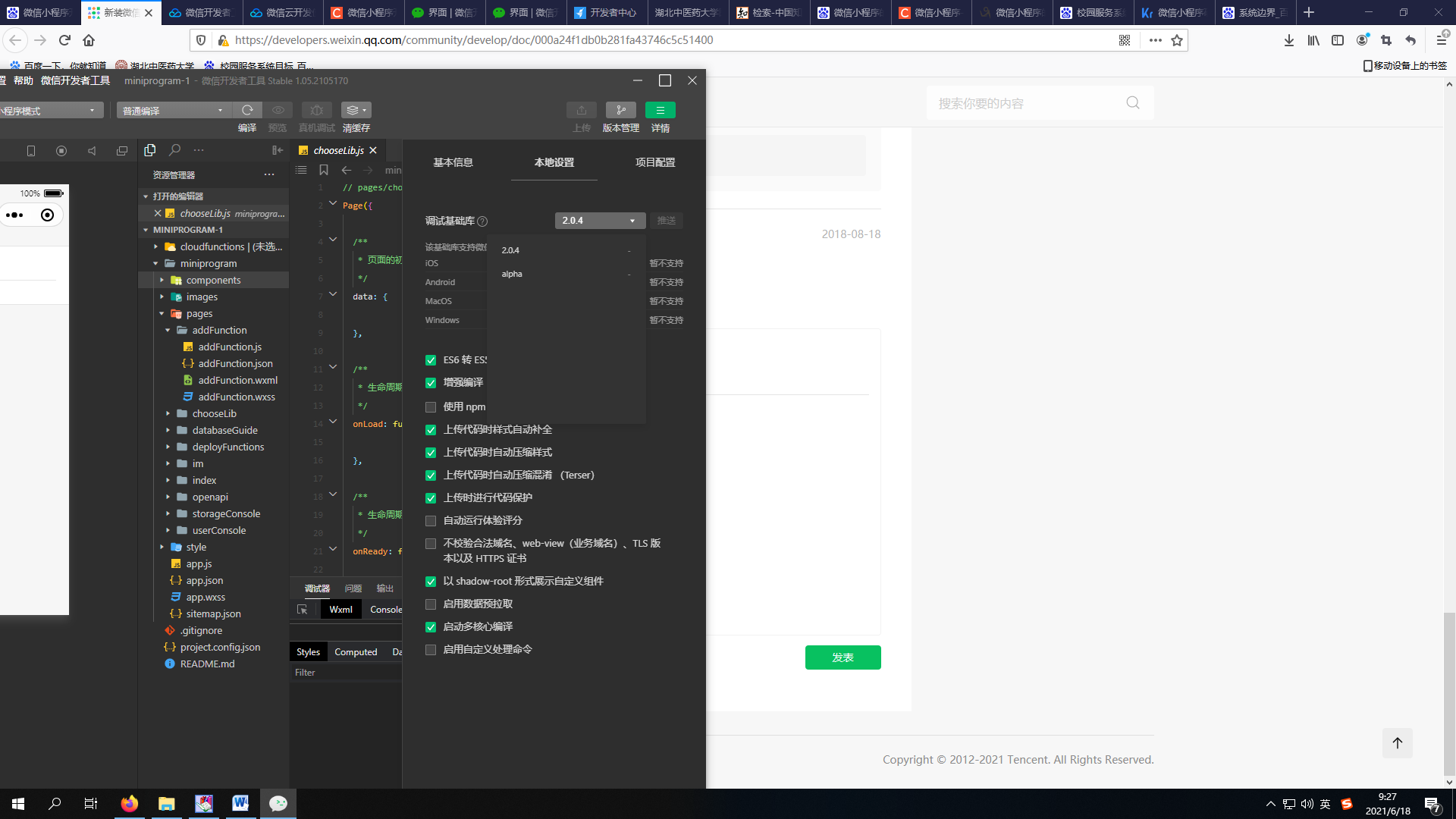The height and width of the screenshot is (819, 1456).
Task: Open the 2.0.4 base library dropdown
Action: tap(599, 221)
